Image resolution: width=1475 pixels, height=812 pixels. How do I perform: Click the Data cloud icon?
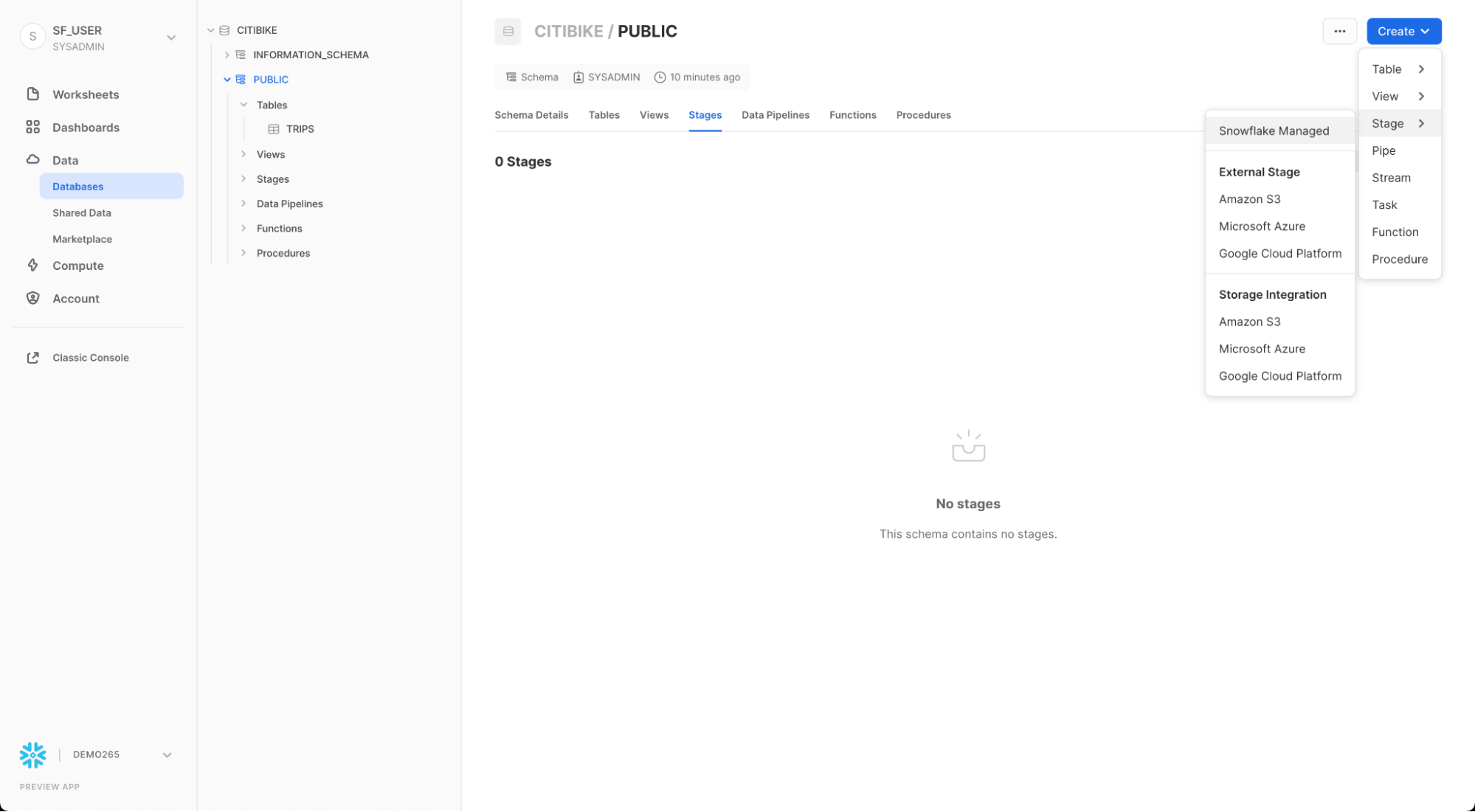pos(32,160)
